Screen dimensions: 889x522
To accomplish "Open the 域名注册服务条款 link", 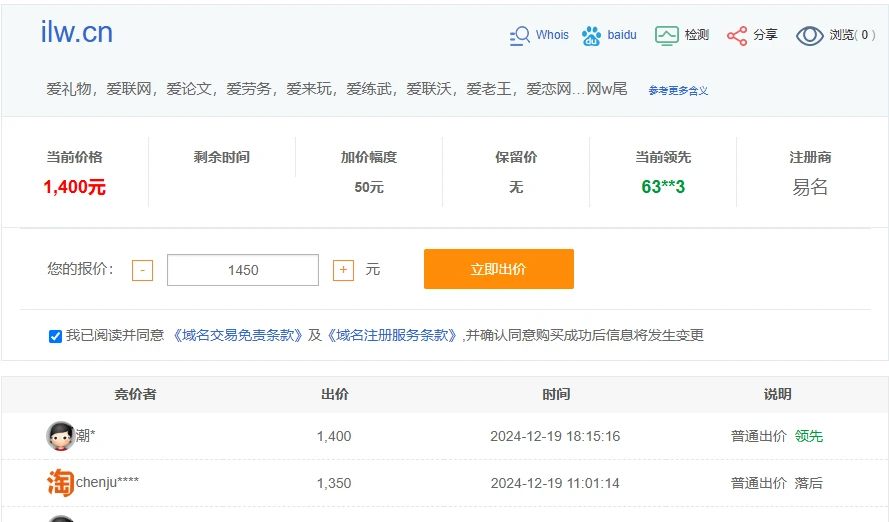I will click(x=392, y=336).
